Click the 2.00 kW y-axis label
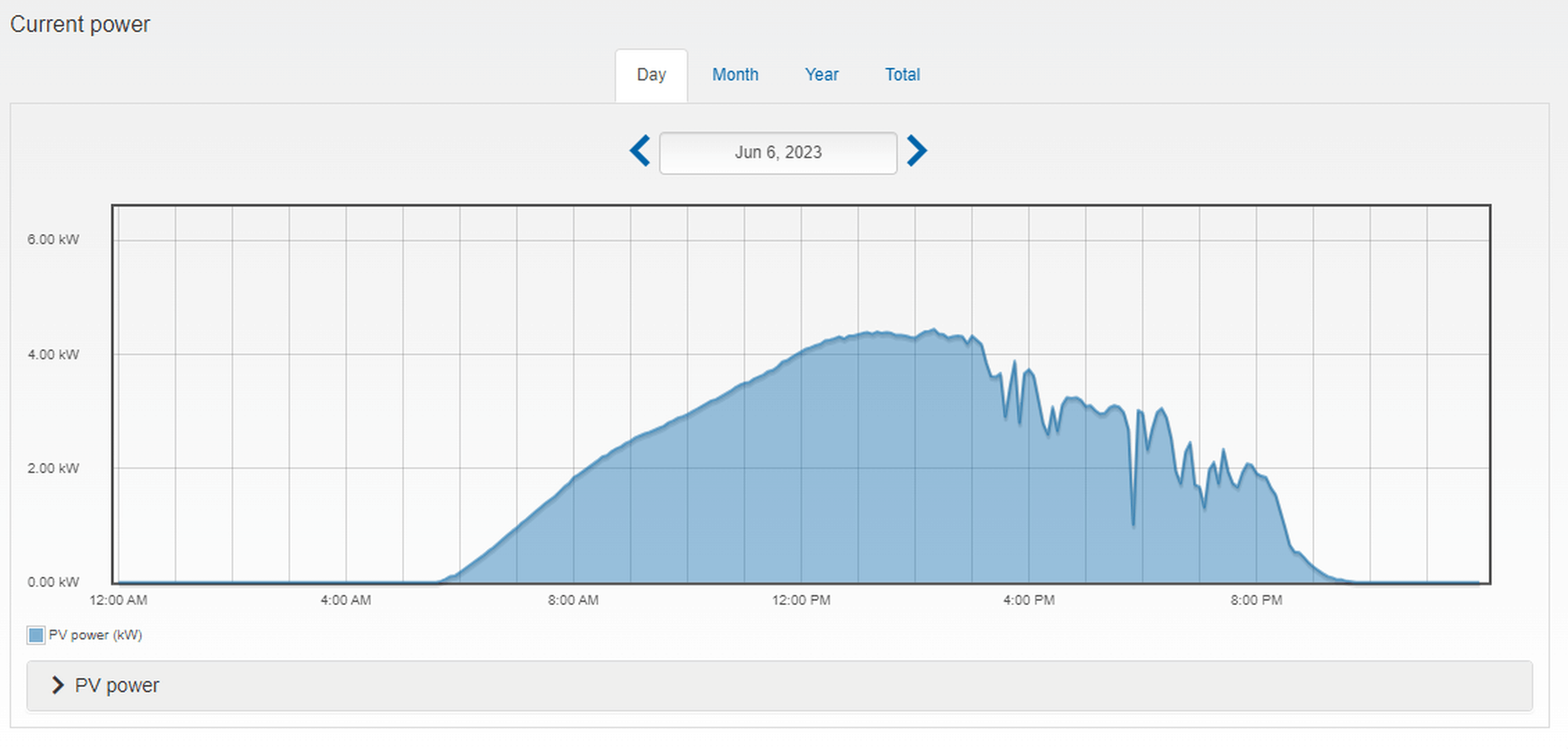Image resolution: width=1568 pixels, height=749 pixels. pos(53,468)
